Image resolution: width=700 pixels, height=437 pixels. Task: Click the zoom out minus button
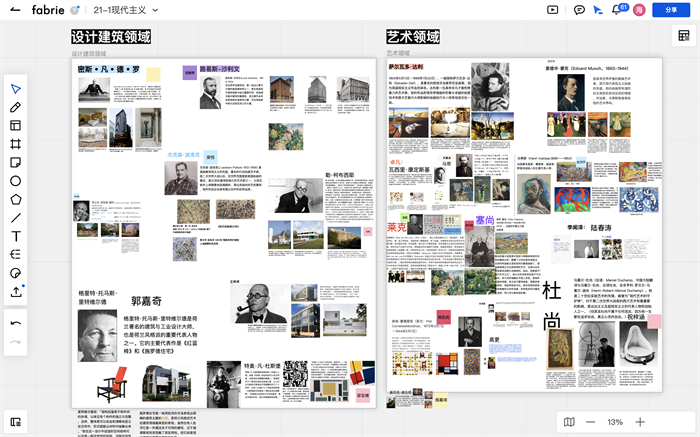click(x=590, y=422)
